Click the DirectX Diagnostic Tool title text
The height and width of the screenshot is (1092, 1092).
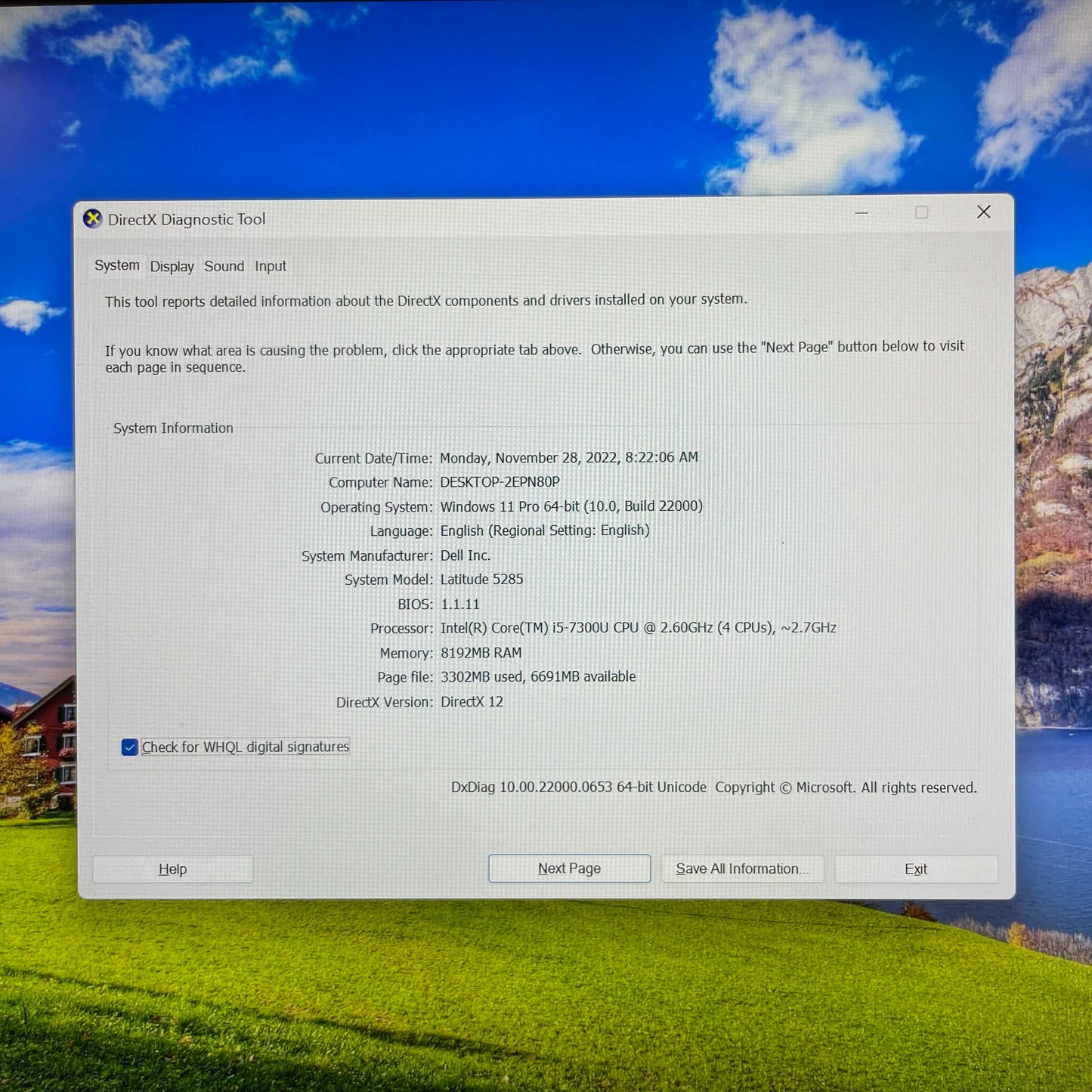pos(187,220)
